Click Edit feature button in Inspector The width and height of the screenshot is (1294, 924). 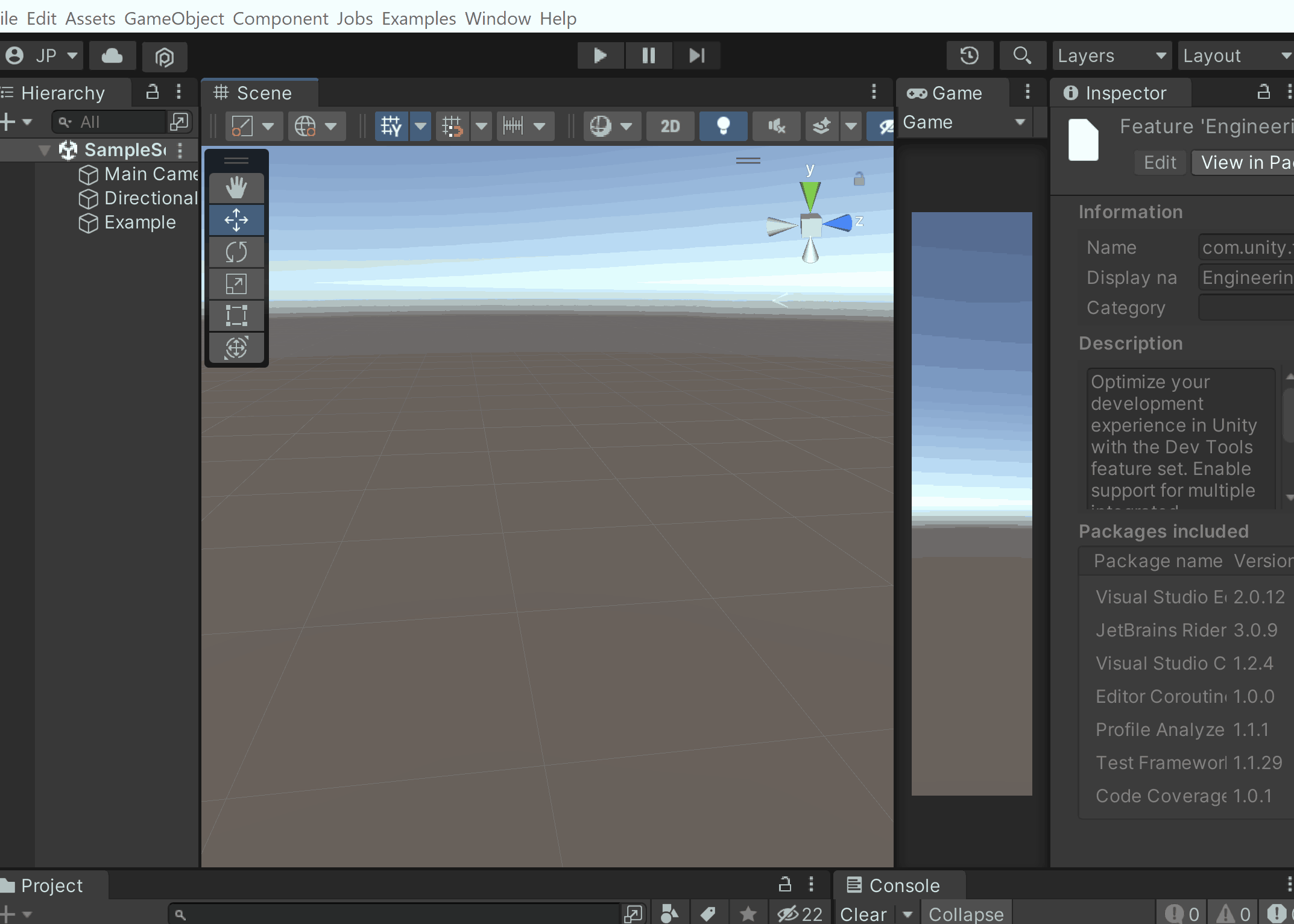point(1159,162)
